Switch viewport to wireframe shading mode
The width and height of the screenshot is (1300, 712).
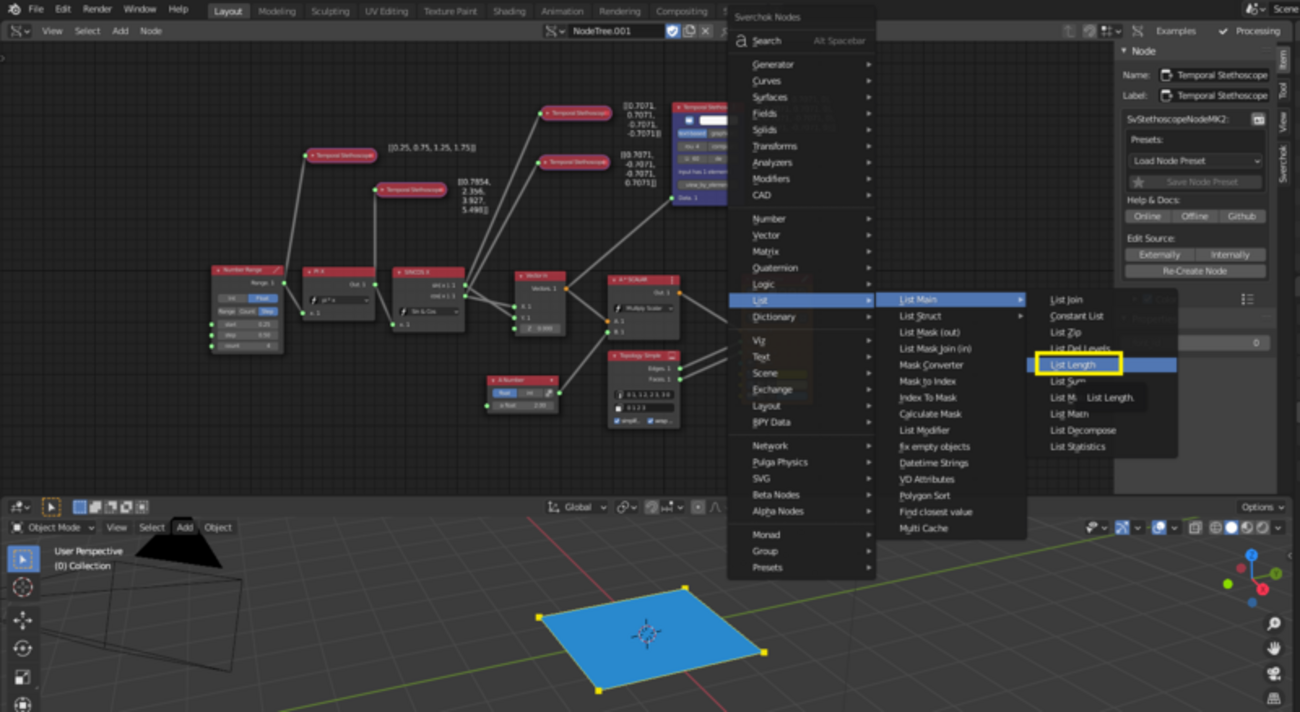[x=1216, y=527]
